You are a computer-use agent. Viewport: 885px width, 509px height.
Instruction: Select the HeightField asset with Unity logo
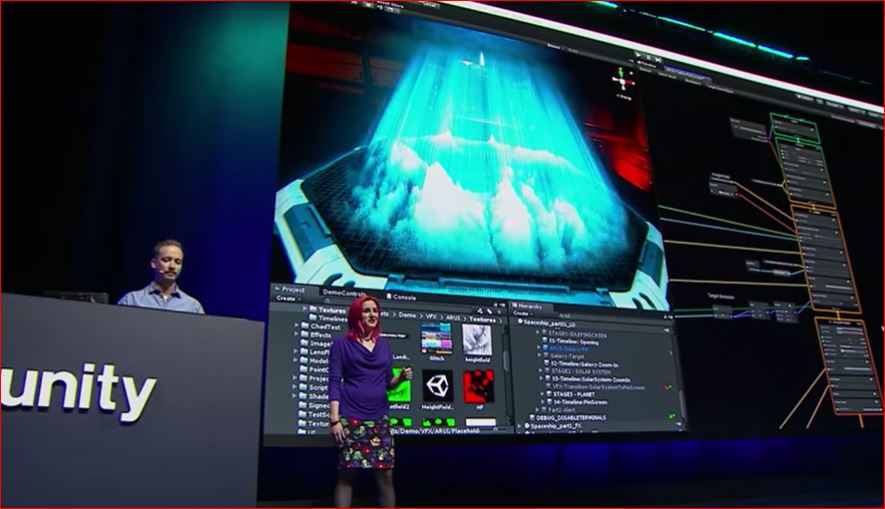(438, 386)
